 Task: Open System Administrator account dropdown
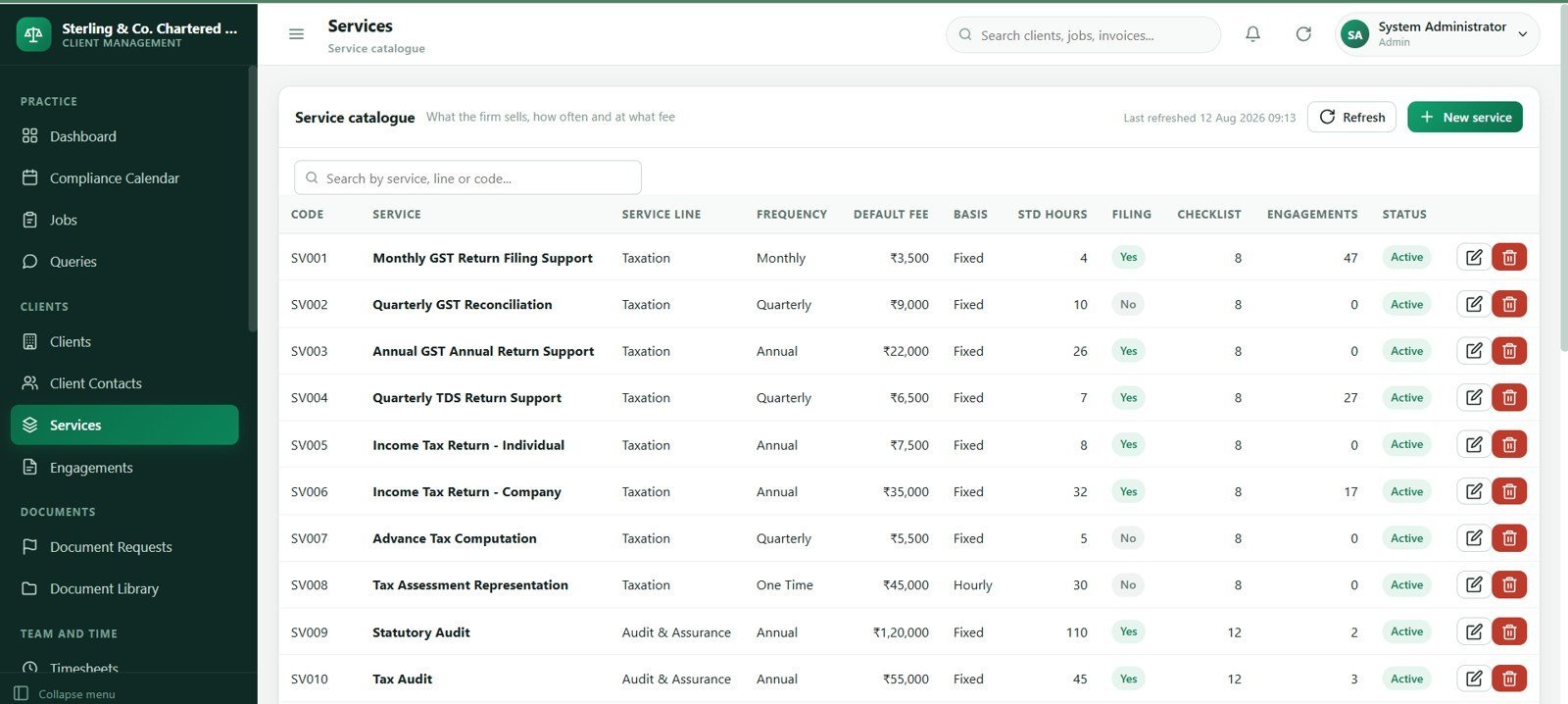tap(1437, 34)
